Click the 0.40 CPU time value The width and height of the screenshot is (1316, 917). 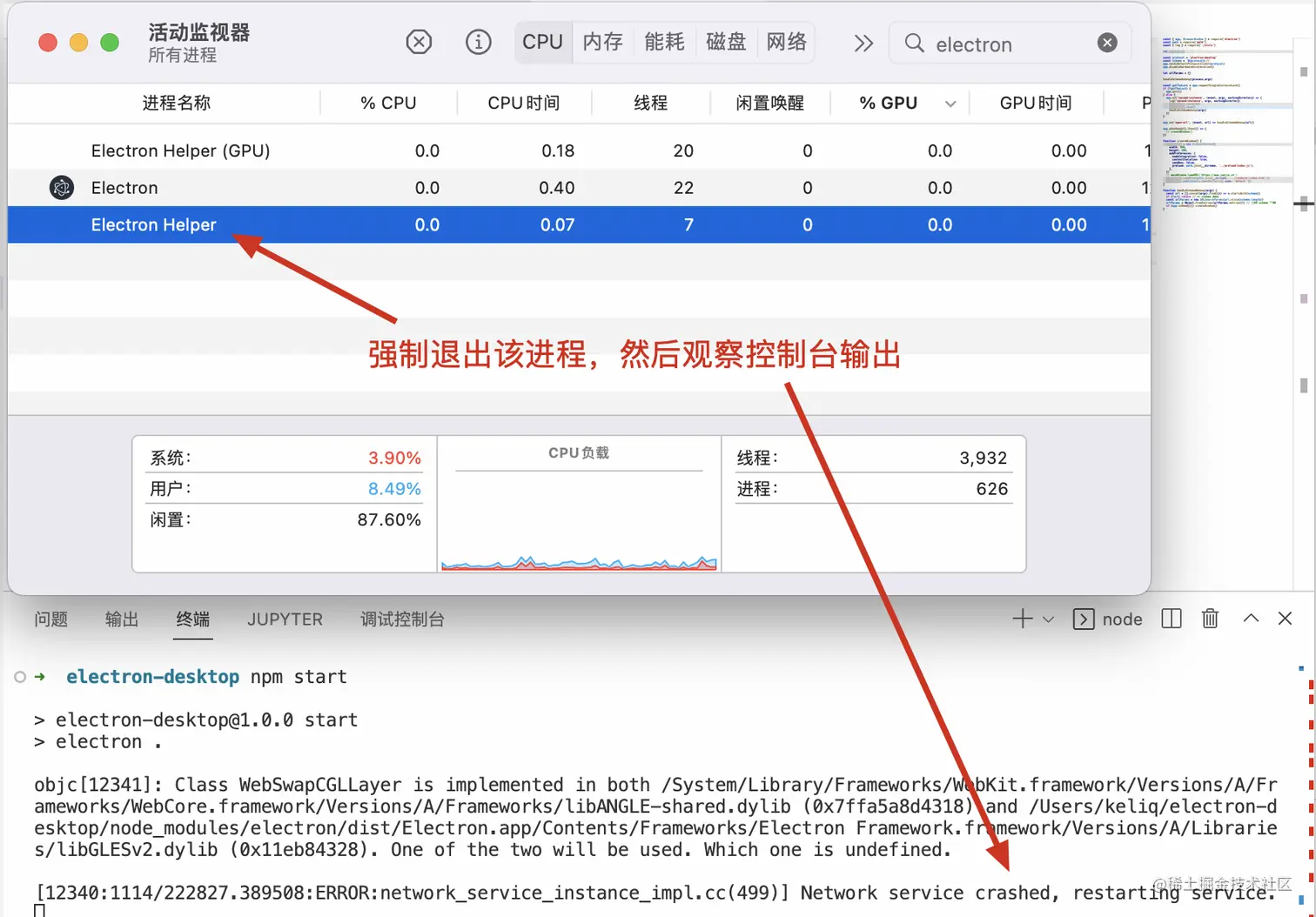[x=557, y=188]
